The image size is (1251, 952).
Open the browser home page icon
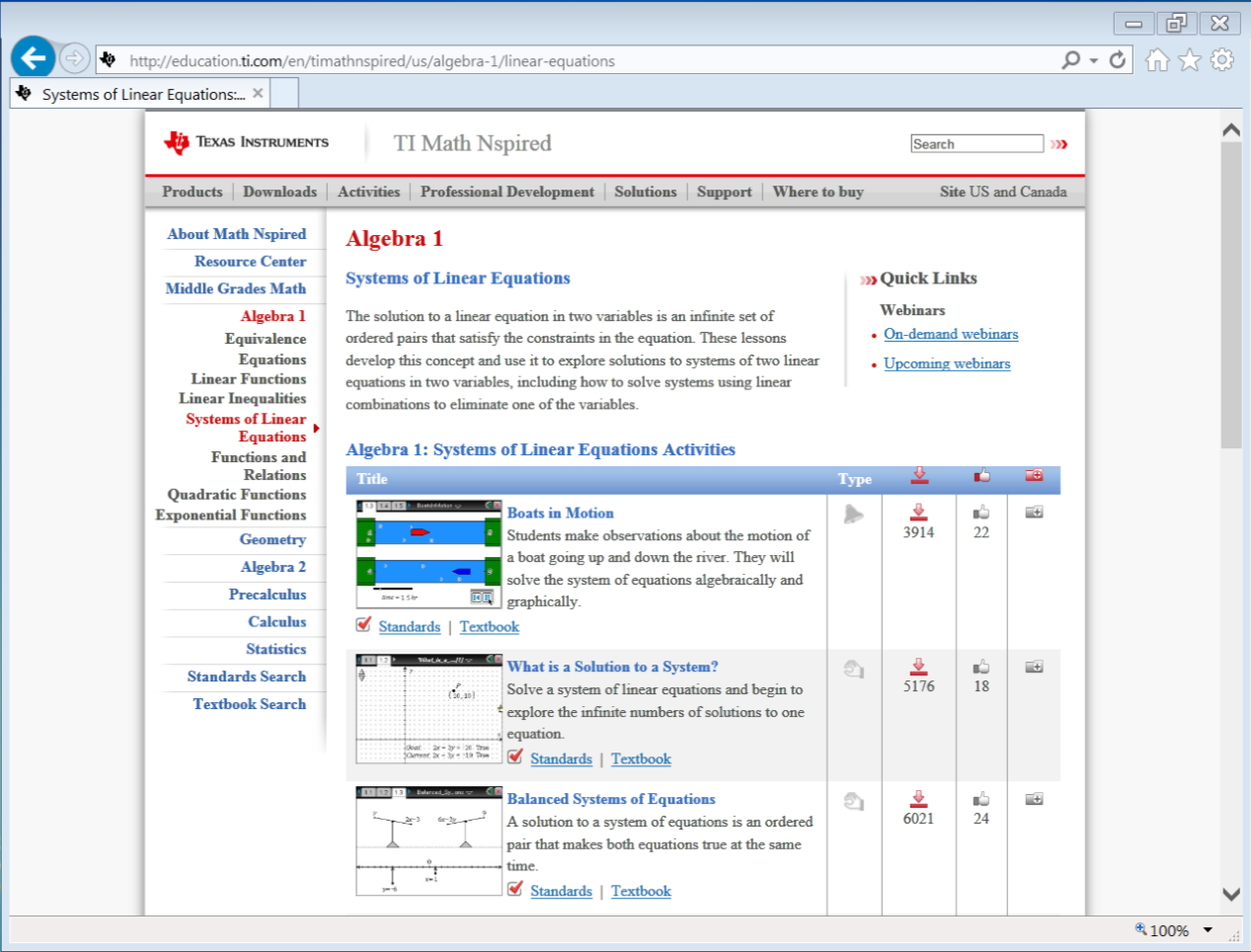click(1157, 60)
